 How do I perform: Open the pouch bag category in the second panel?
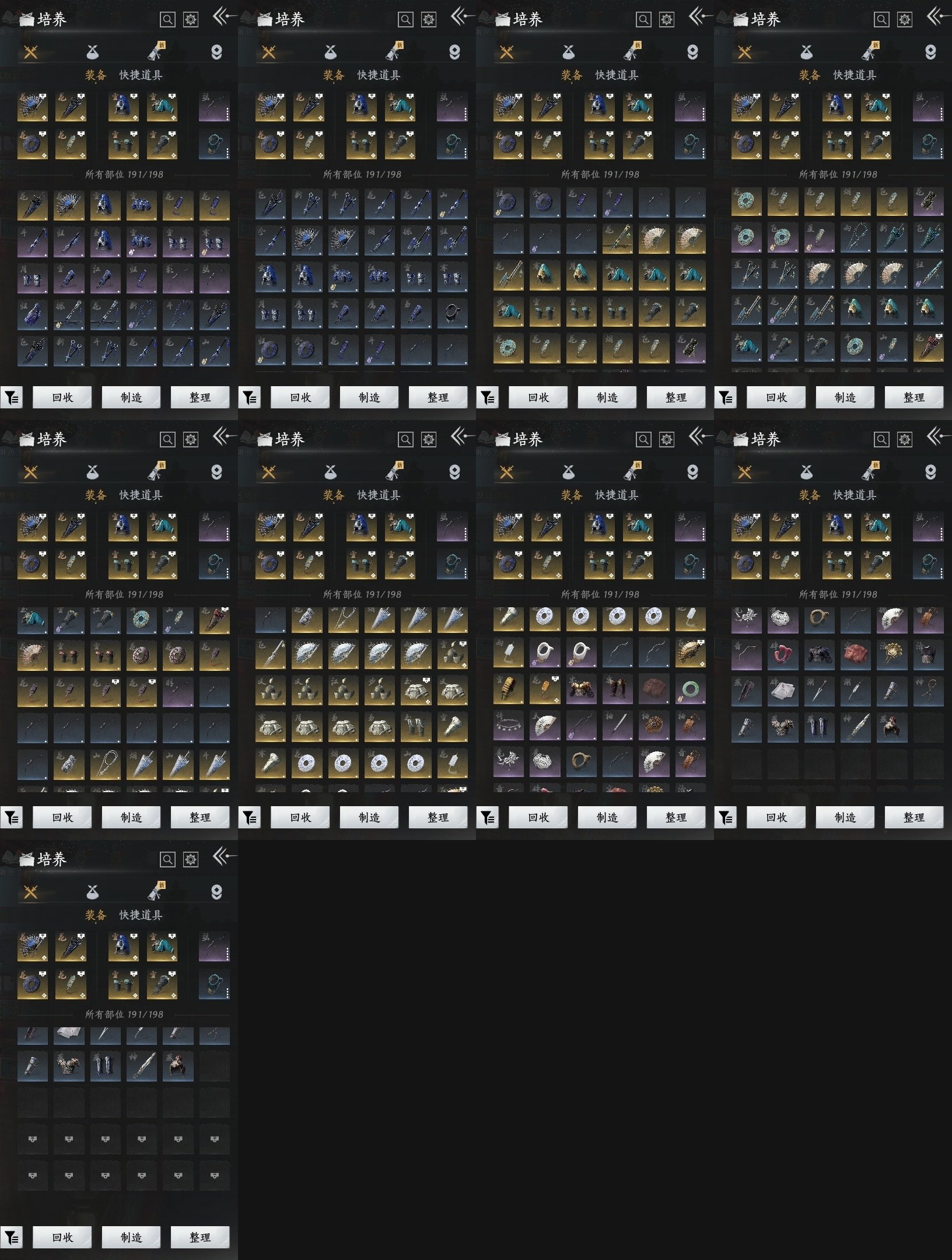tap(330, 52)
